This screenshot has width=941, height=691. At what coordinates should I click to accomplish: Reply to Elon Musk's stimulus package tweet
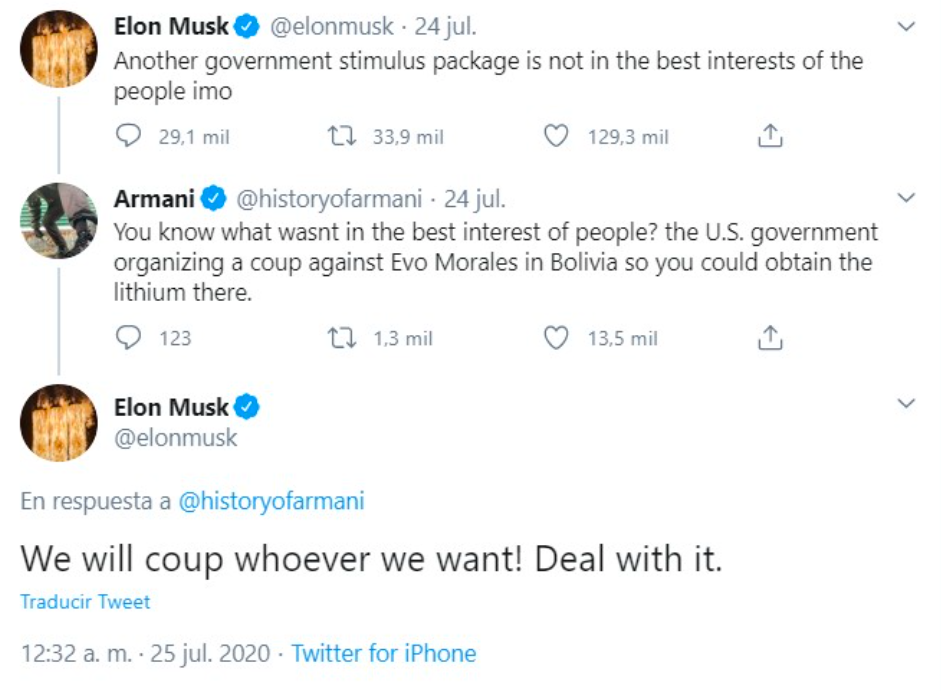click(129, 137)
